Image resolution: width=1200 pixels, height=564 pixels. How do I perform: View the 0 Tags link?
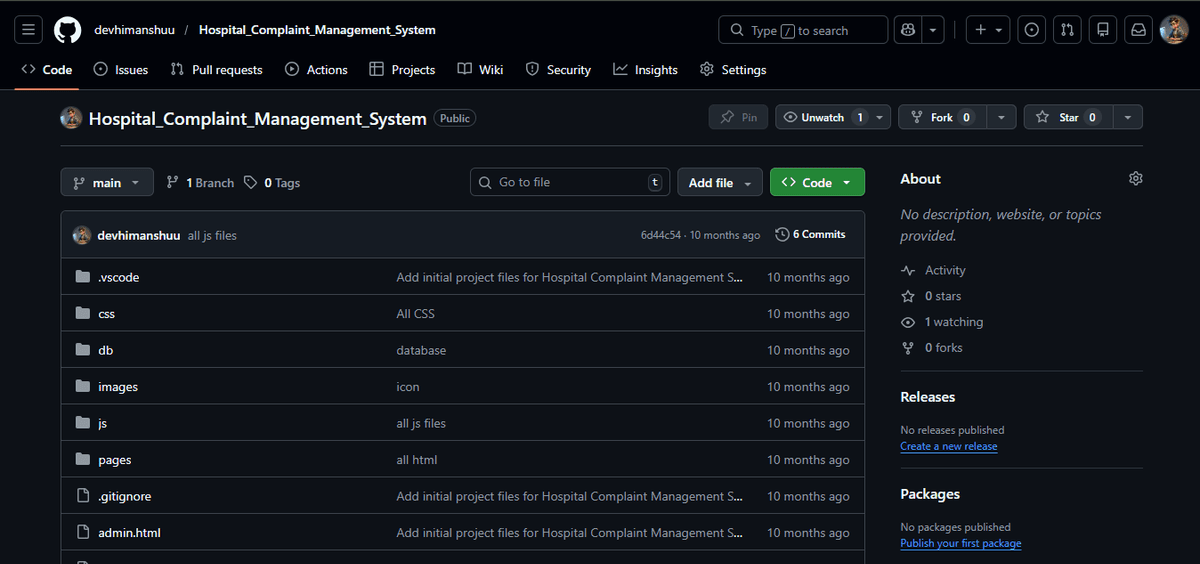click(271, 183)
